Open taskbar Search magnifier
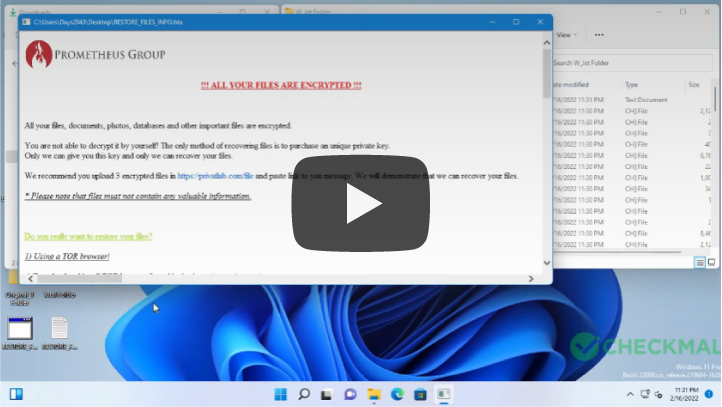 coord(304,394)
